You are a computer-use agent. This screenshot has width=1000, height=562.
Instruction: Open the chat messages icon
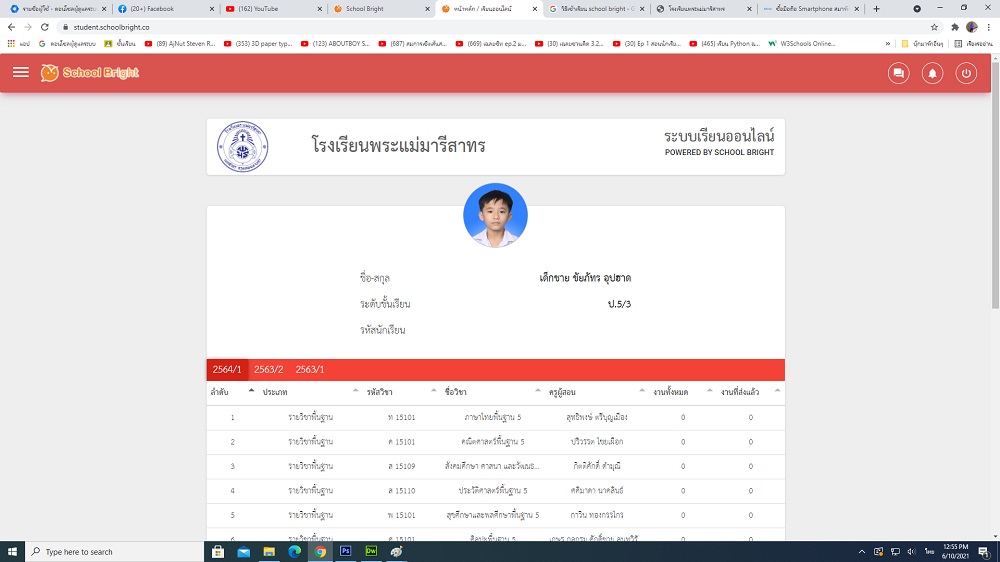(899, 73)
